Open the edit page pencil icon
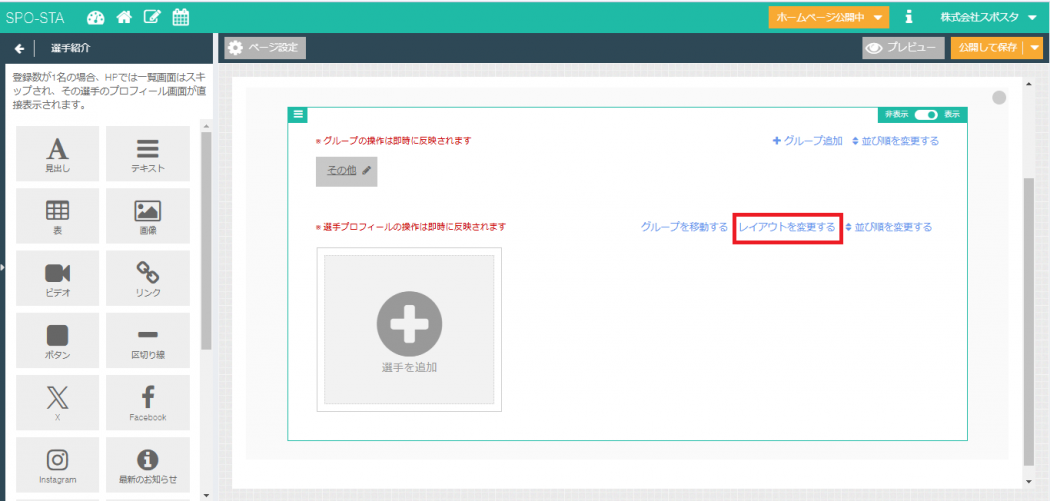1050x501 pixels. [152, 17]
